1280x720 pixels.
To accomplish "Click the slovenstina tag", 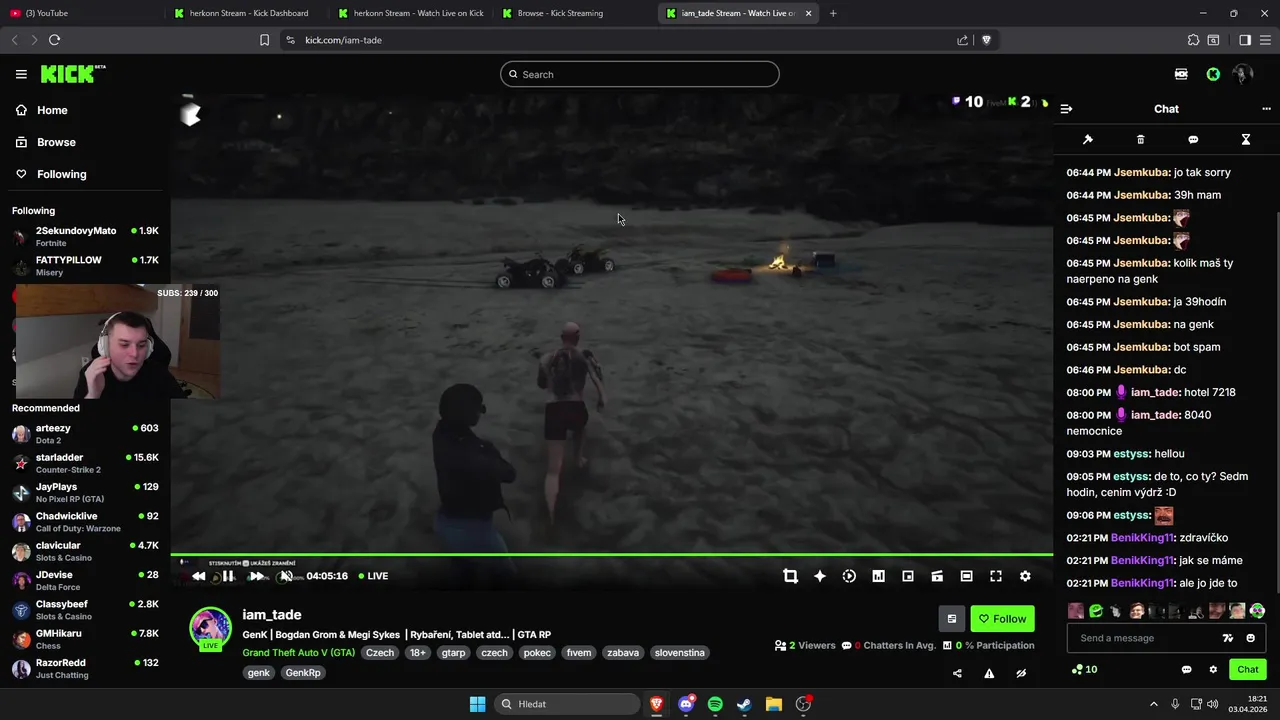I will click(679, 653).
